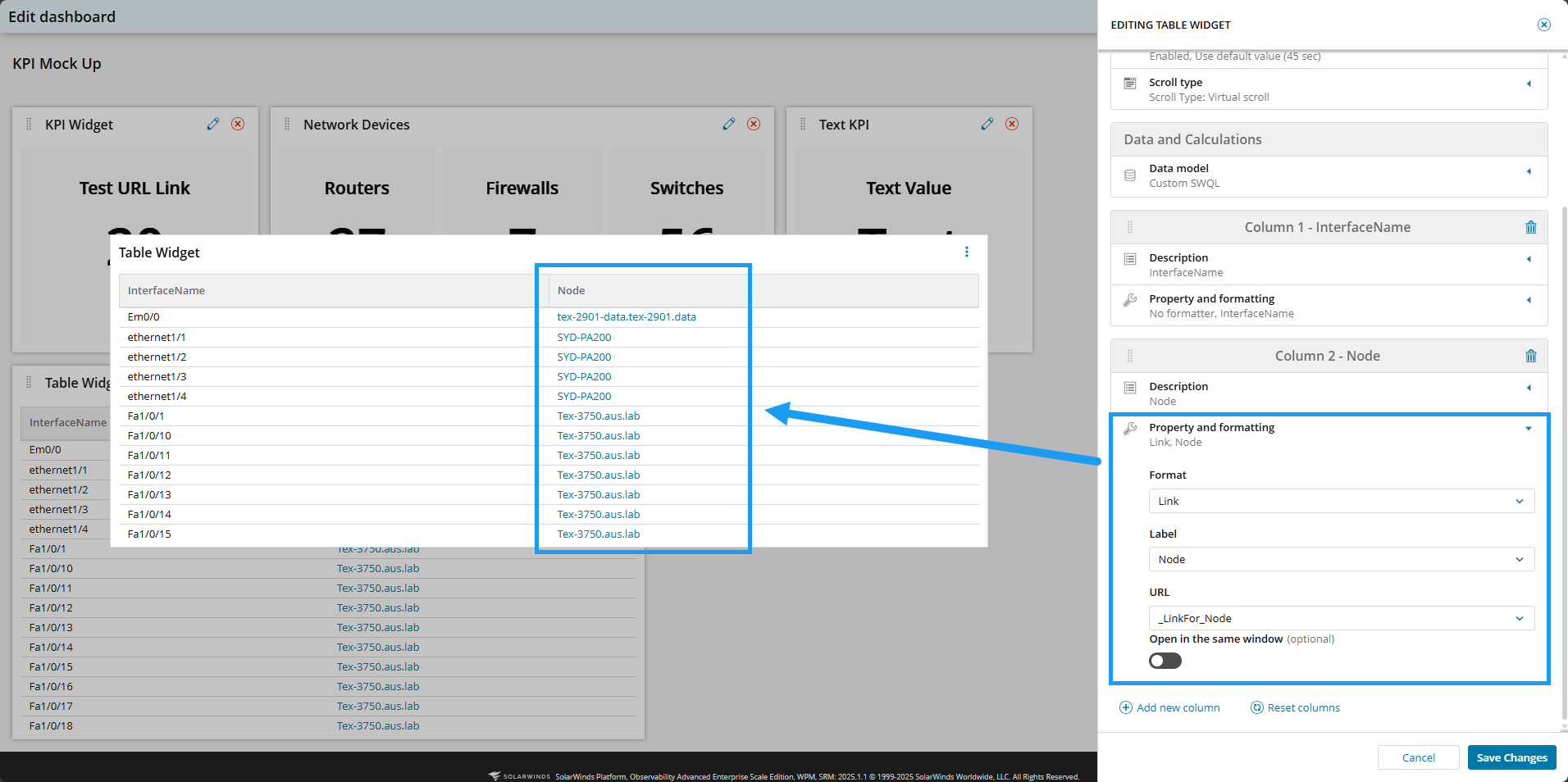Delete Column 2 - Node
The height and width of the screenshot is (782, 1568).
point(1530,356)
